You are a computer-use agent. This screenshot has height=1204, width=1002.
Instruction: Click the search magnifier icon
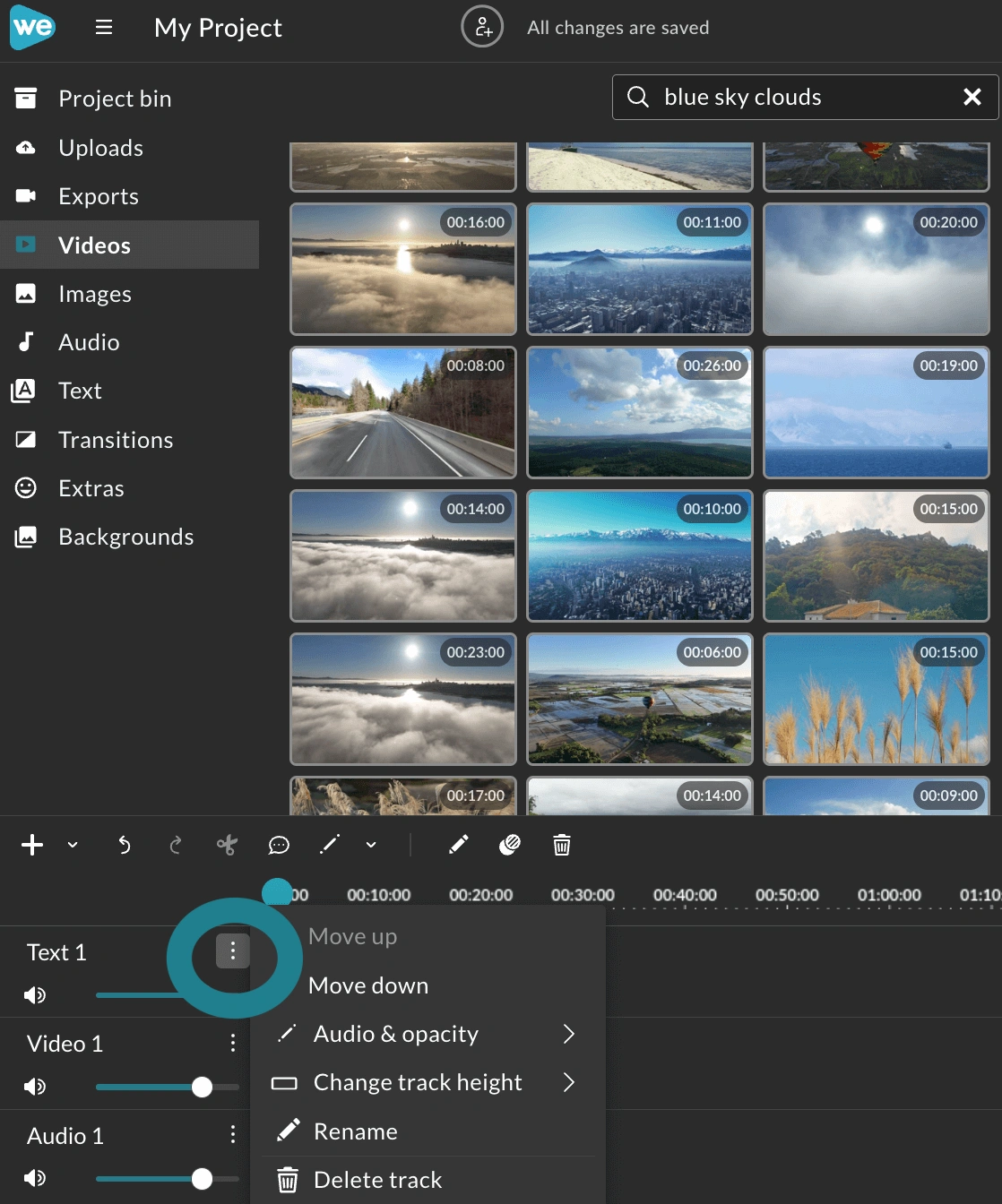point(637,97)
